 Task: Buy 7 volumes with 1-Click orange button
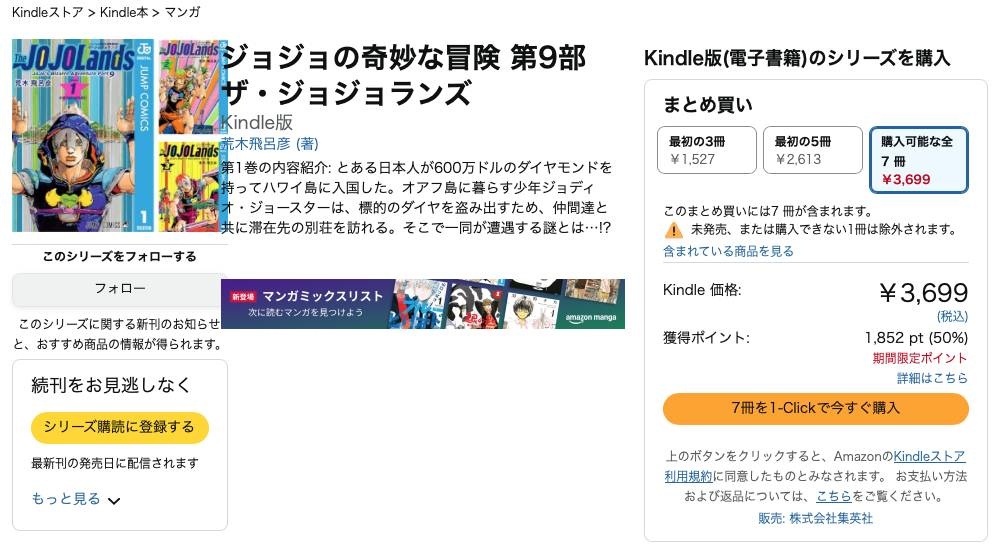pyautogui.click(x=816, y=408)
